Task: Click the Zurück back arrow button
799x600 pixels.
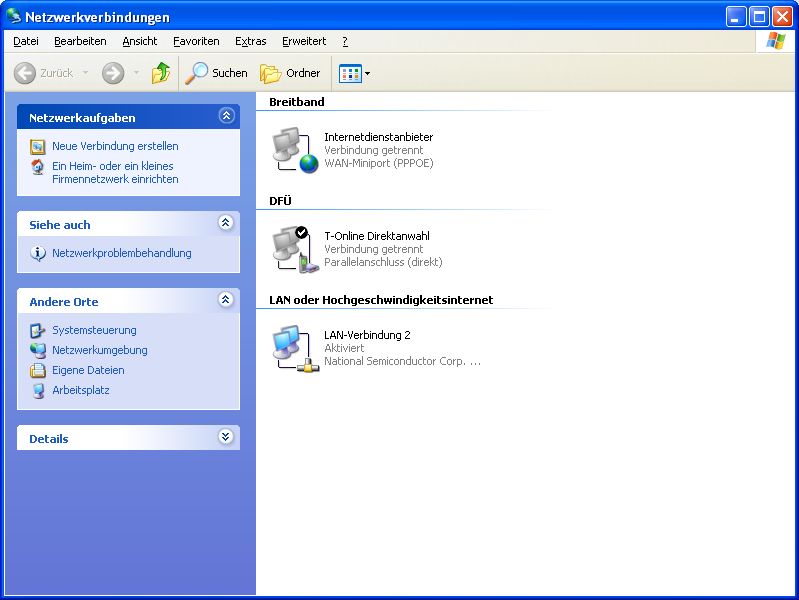Action: click(x=25, y=73)
